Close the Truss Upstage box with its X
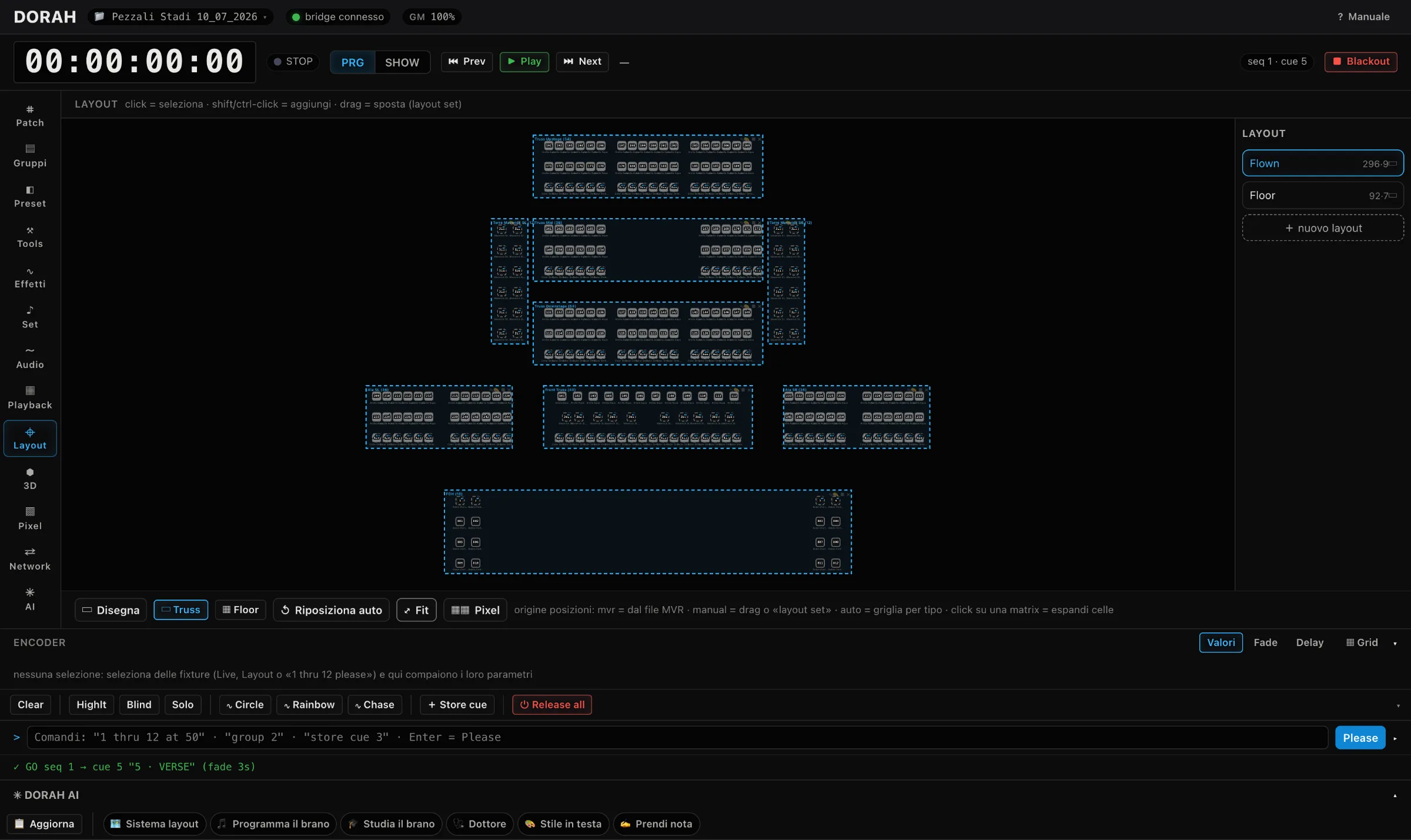This screenshot has width=1411, height=840. [x=759, y=139]
